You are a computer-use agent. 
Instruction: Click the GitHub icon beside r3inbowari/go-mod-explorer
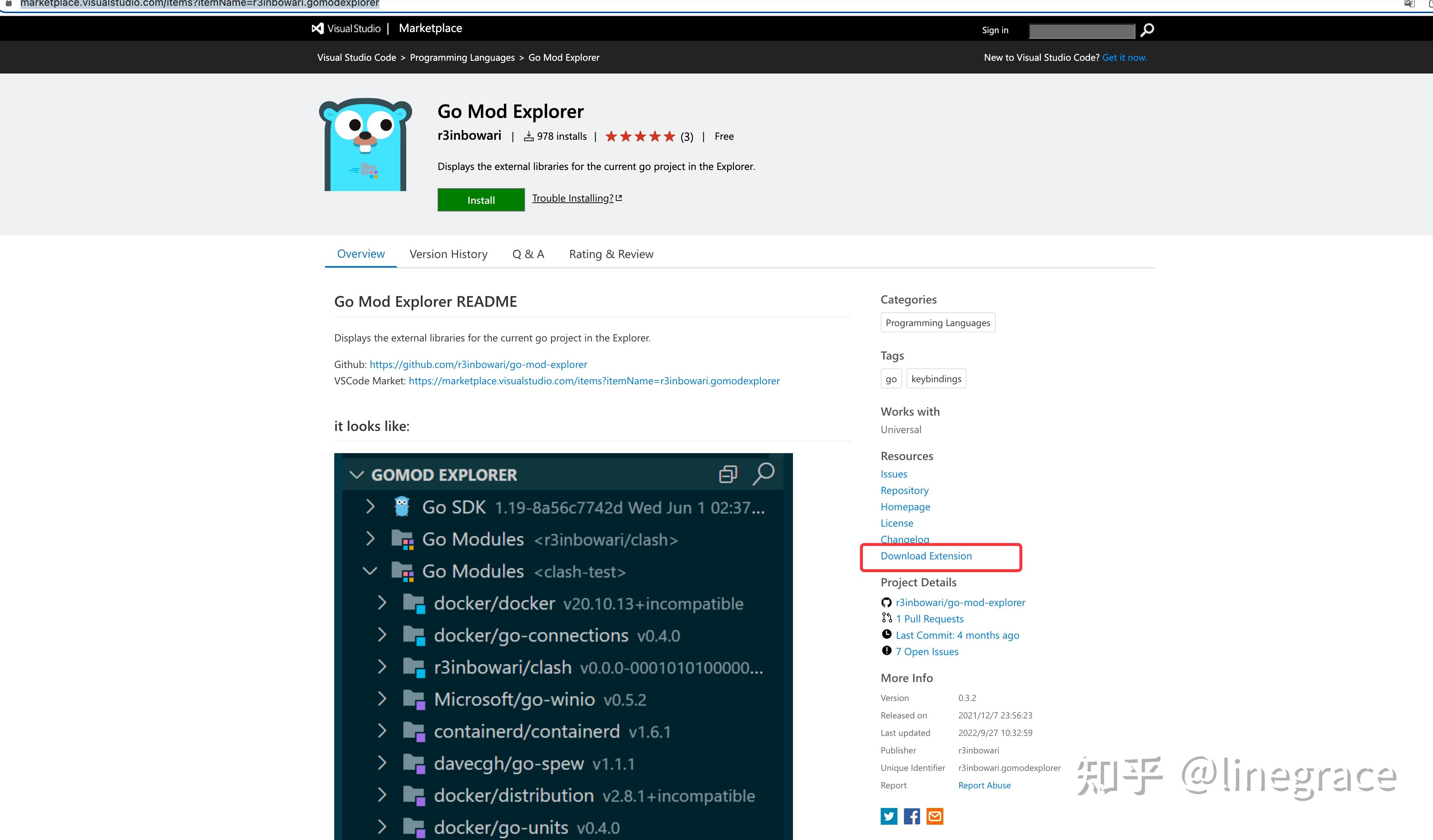coord(887,602)
